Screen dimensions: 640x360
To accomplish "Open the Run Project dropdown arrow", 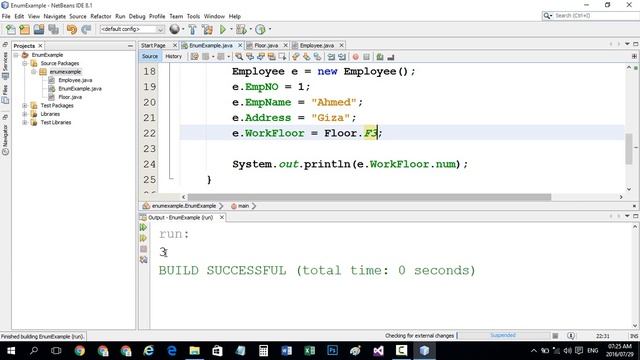I will click(231, 29).
